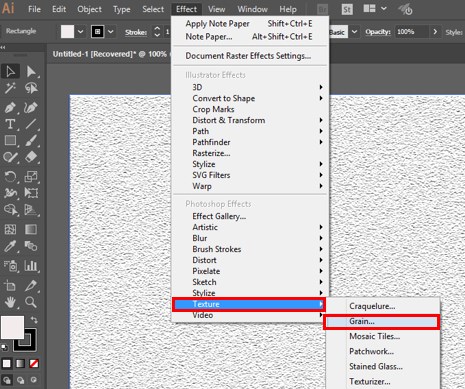Select the Eraser tool
The width and height of the screenshot is (465, 389).
click(31, 157)
